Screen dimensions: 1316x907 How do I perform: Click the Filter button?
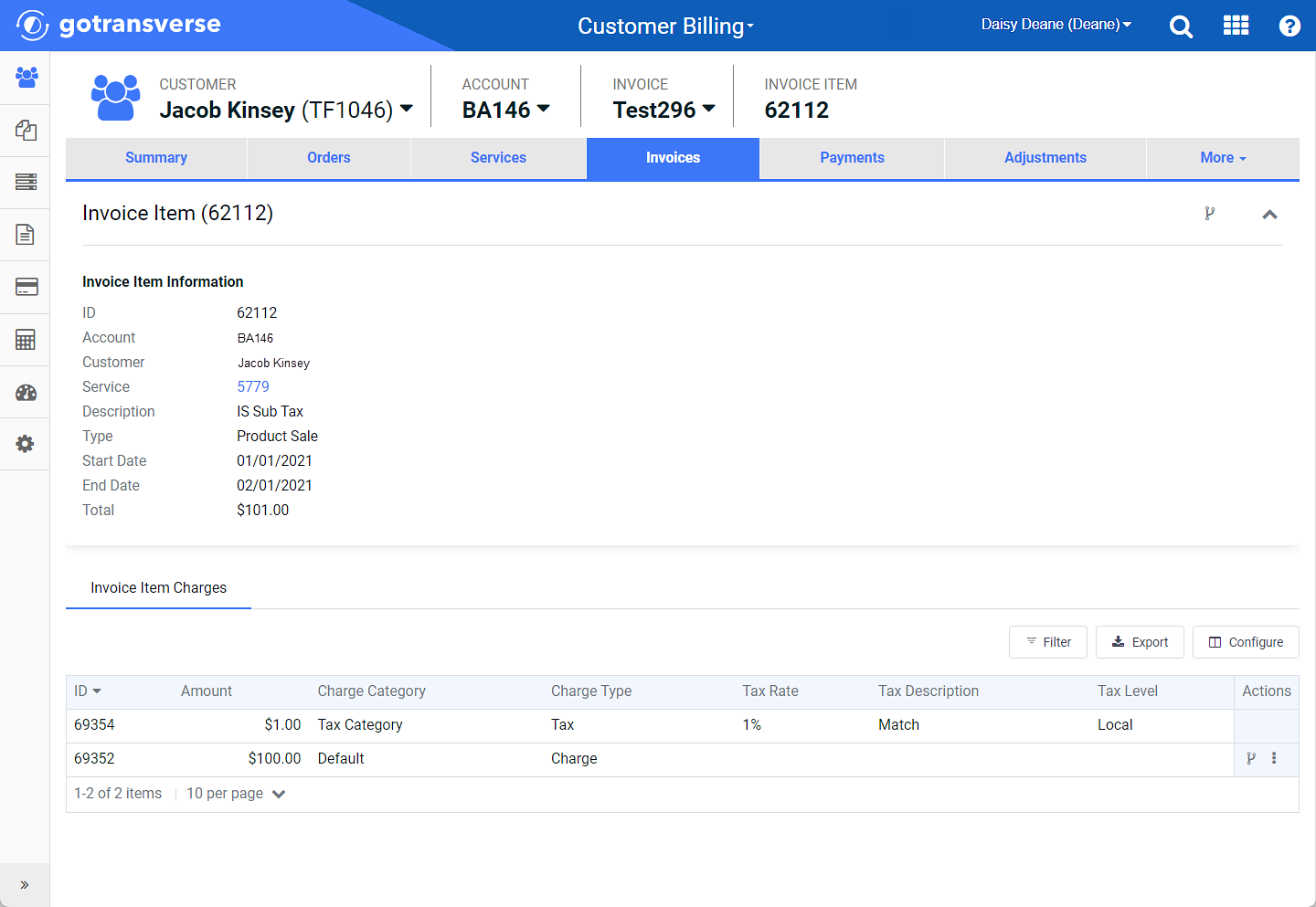click(1048, 642)
